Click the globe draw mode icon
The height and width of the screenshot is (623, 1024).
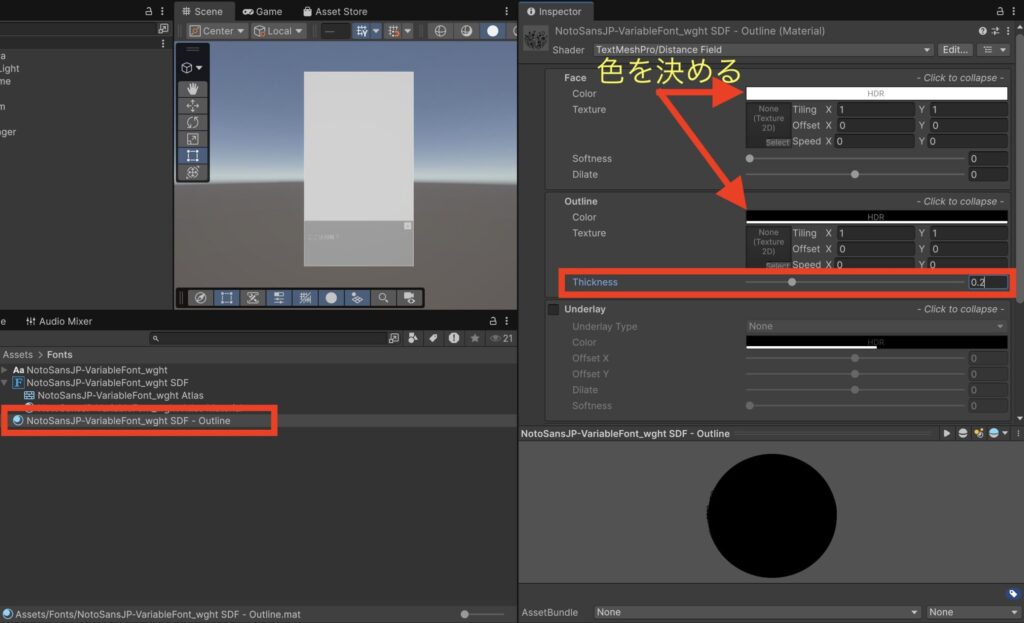[440, 31]
